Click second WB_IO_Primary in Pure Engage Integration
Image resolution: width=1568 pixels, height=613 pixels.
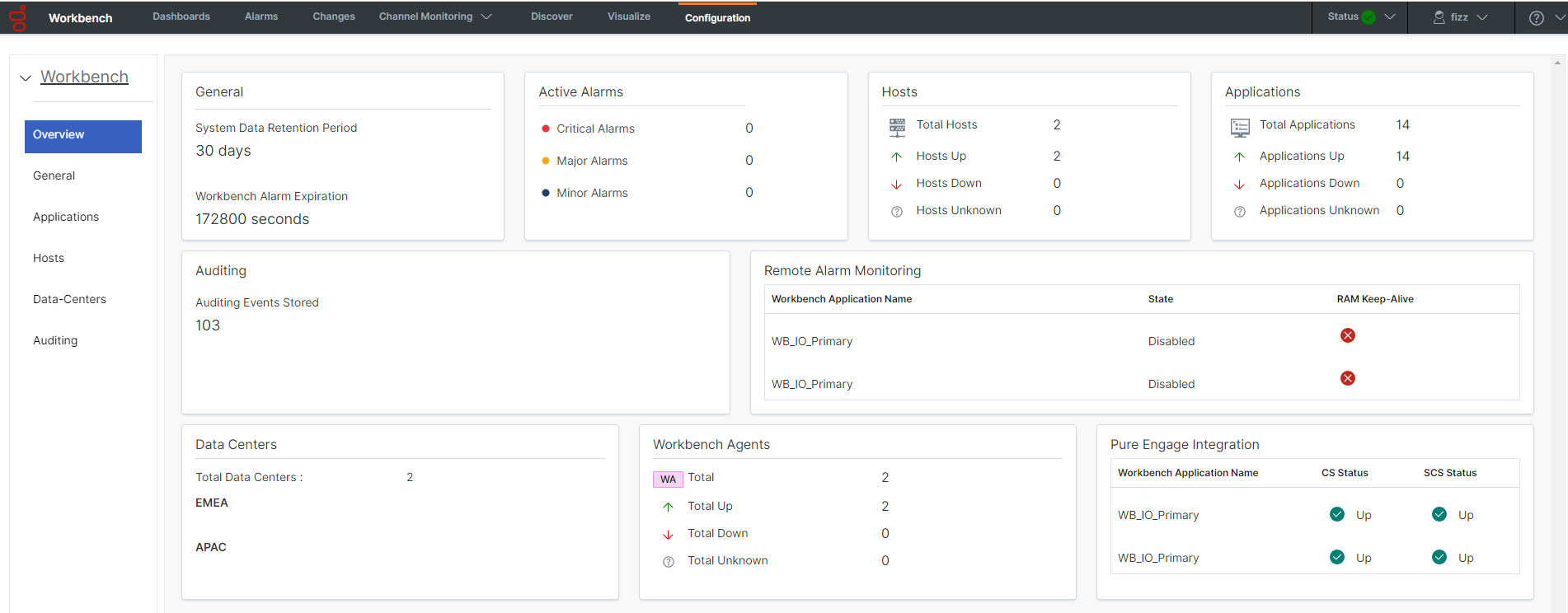point(1158,558)
